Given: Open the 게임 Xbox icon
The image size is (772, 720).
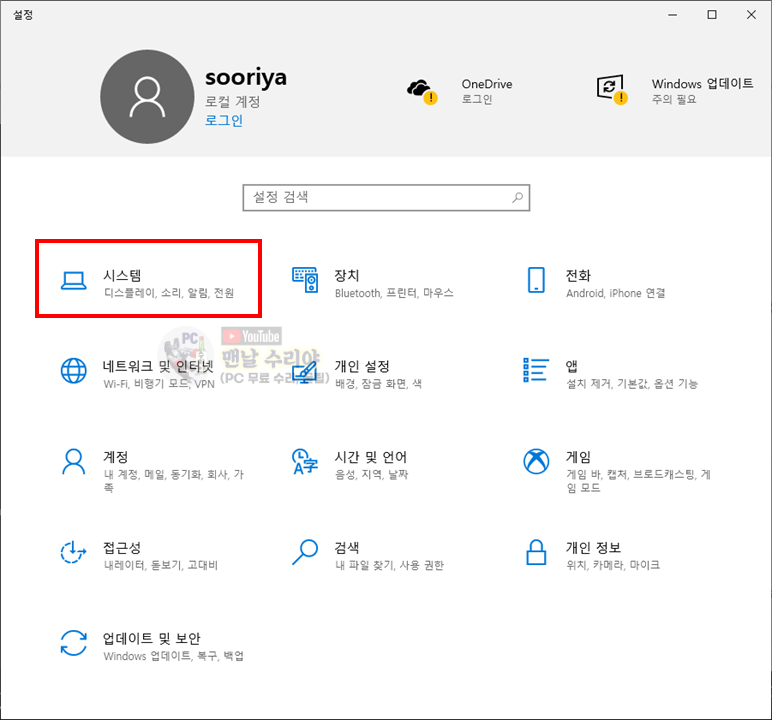Looking at the screenshot, I should coord(536,461).
